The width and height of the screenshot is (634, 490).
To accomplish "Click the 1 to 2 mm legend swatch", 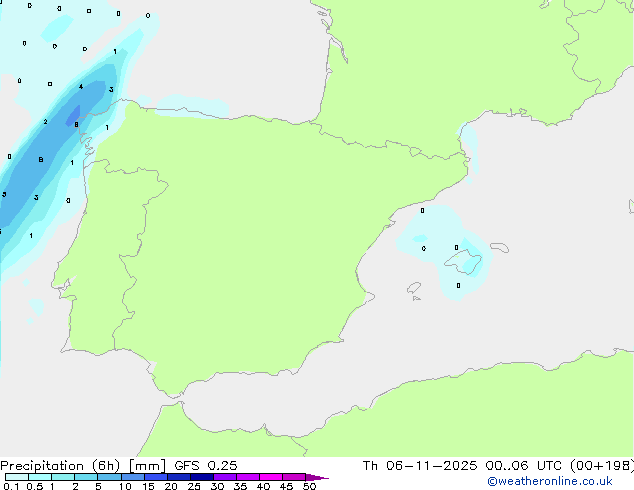I will tap(63, 477).
